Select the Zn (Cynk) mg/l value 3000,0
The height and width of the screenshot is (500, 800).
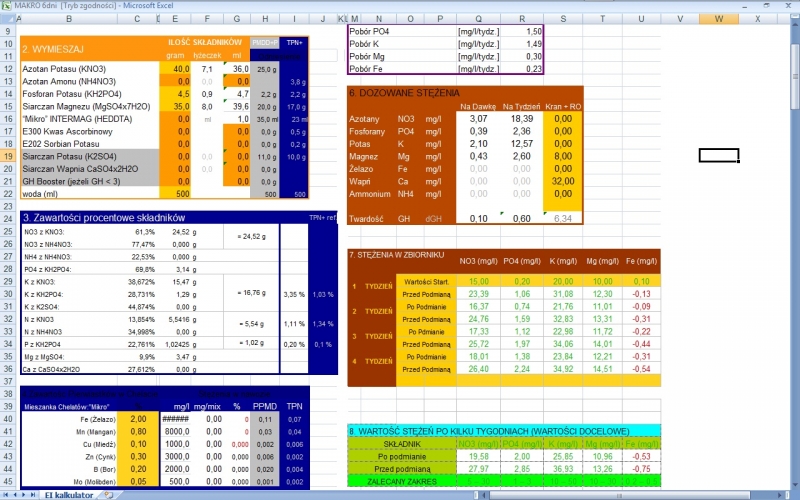pyautogui.click(x=176, y=457)
